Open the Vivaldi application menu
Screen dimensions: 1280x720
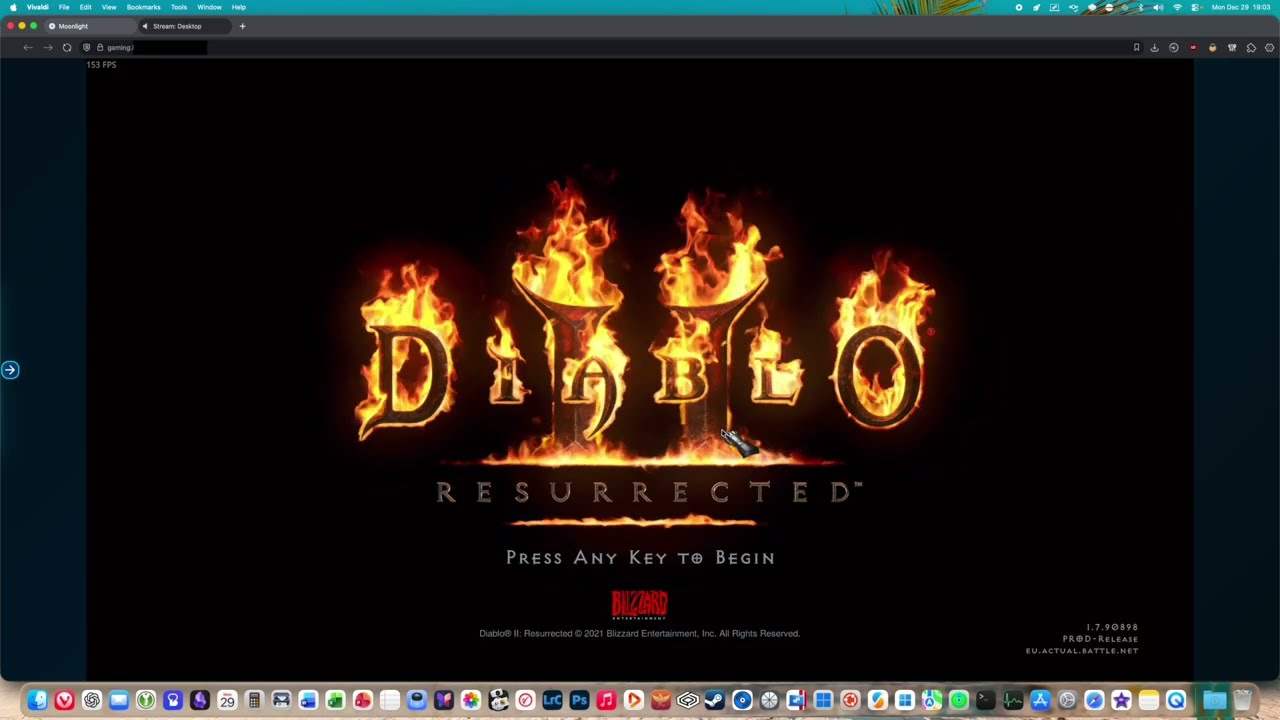pos(37,7)
